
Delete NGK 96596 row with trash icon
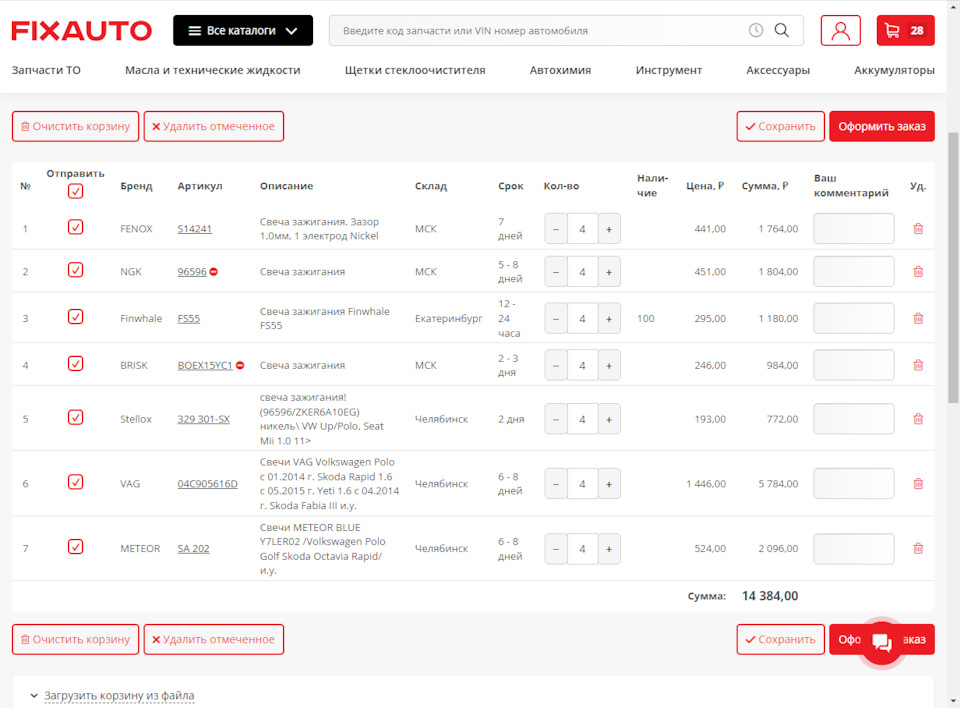point(918,271)
